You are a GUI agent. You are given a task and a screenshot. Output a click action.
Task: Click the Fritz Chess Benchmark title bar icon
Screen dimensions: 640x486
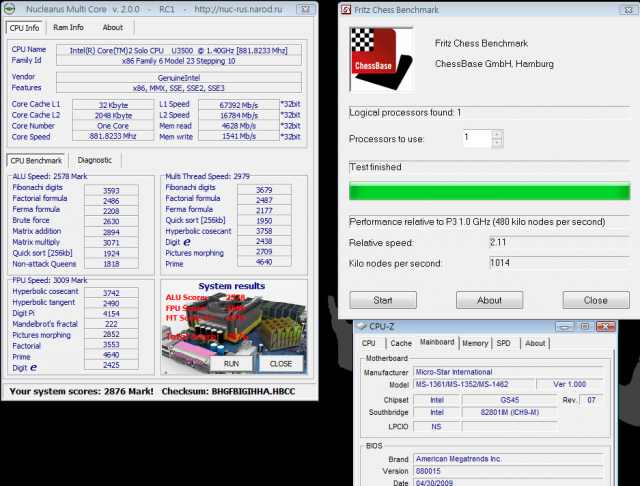click(346, 9)
